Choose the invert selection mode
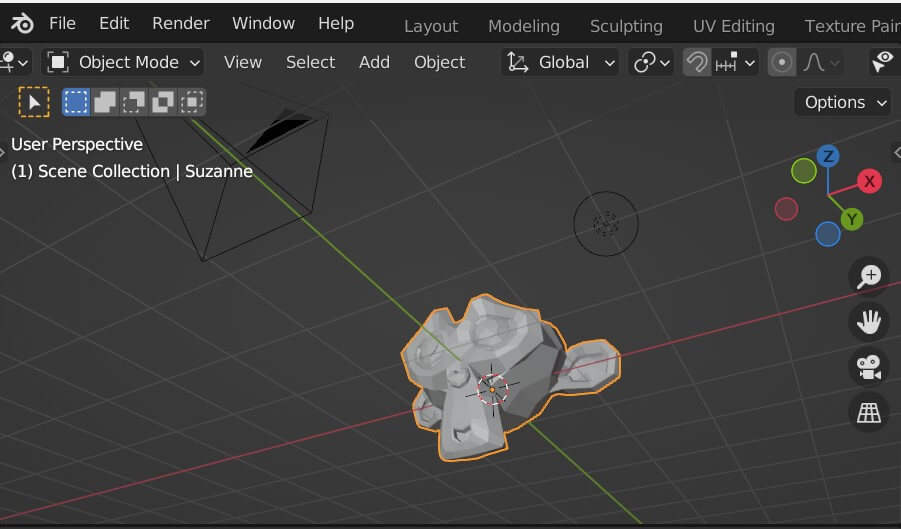This screenshot has width=901, height=529. click(163, 102)
